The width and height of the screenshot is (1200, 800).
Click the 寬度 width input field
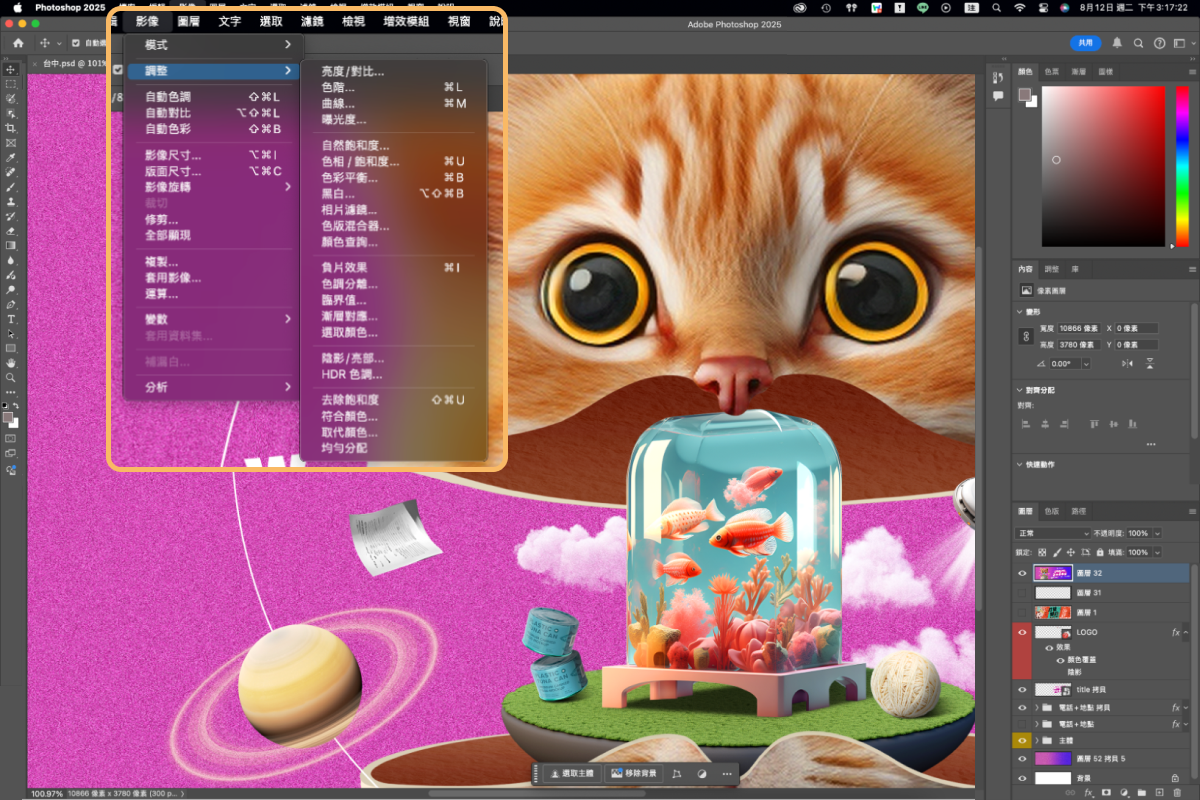(x=1080, y=328)
